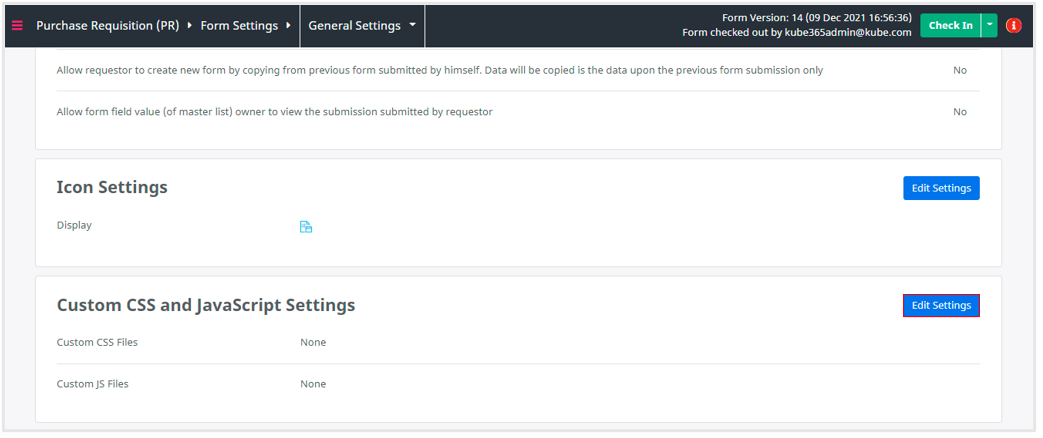
Task: Click the No value for copy previous form setting
Action: coord(960,71)
